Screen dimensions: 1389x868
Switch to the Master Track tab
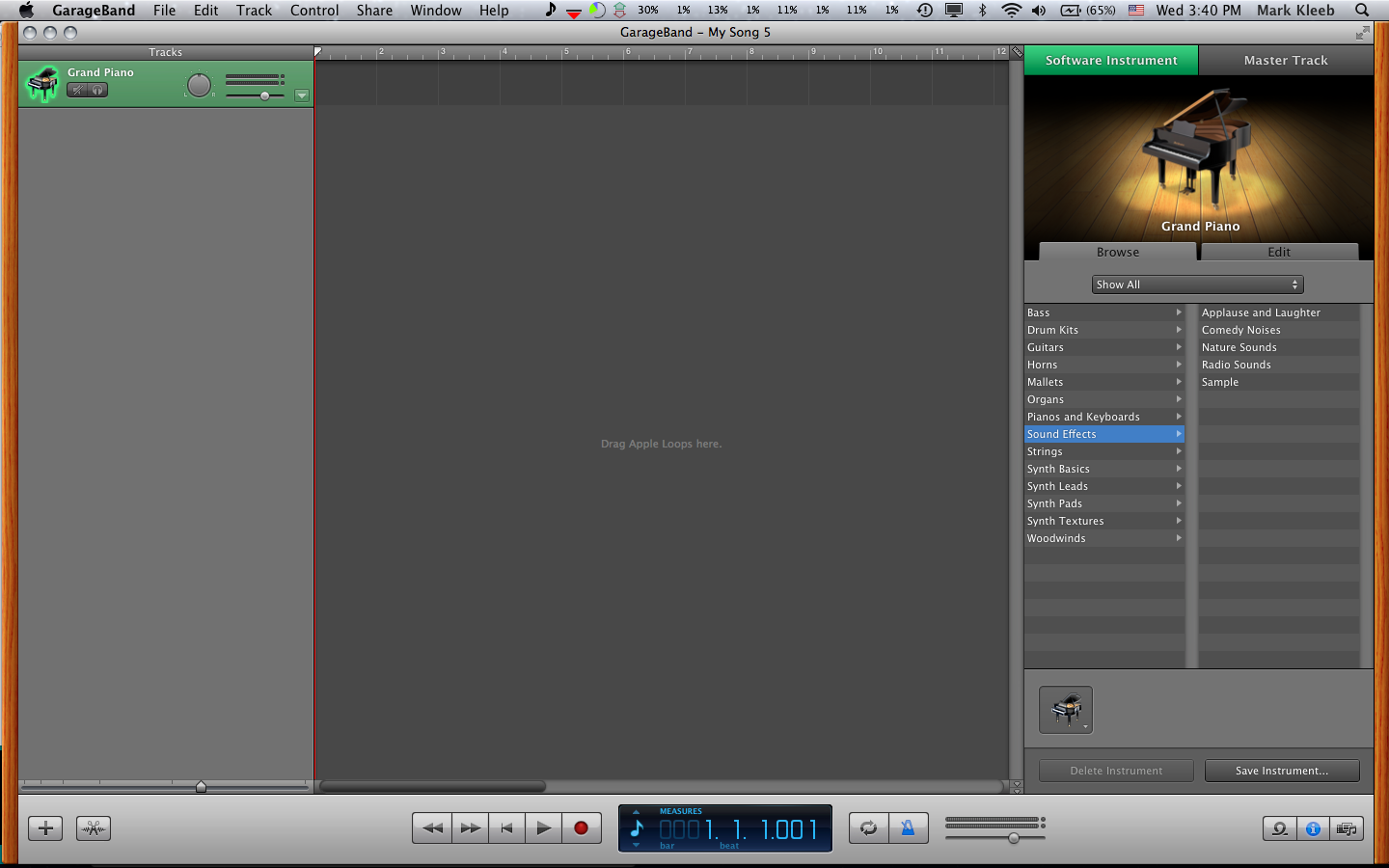tap(1286, 60)
